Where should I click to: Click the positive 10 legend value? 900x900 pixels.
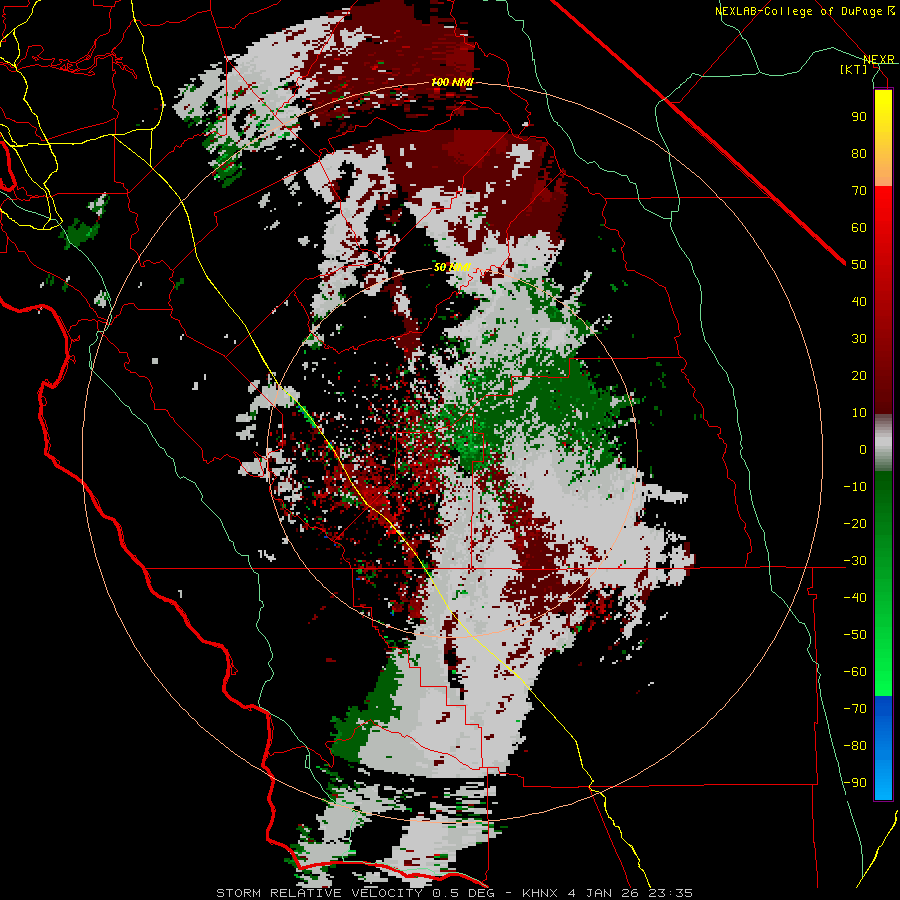pyautogui.click(x=859, y=413)
